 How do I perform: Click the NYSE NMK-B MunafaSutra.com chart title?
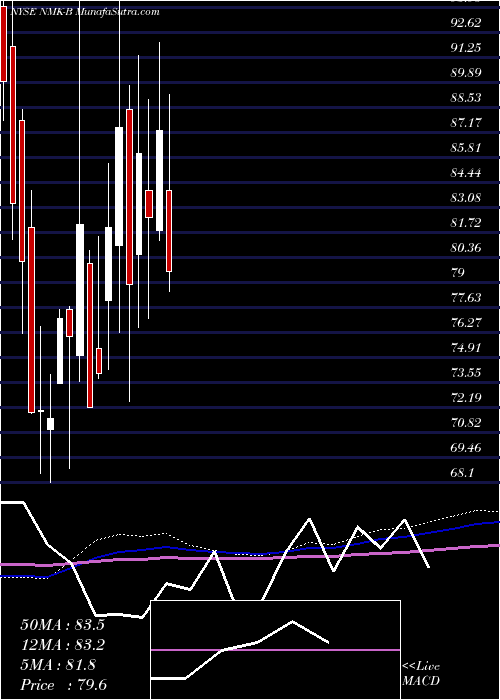click(x=84, y=12)
